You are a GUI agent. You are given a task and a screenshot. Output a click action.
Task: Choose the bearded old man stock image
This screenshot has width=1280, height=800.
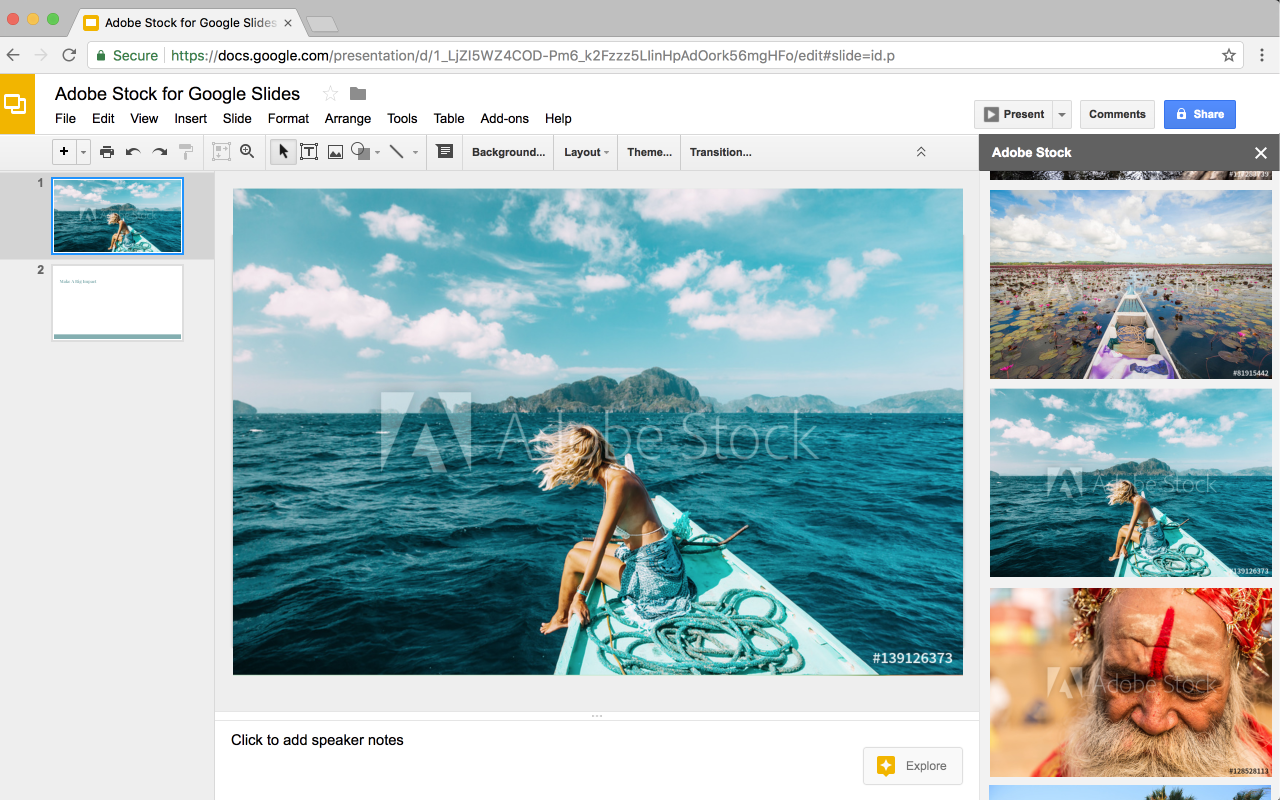(x=1131, y=682)
